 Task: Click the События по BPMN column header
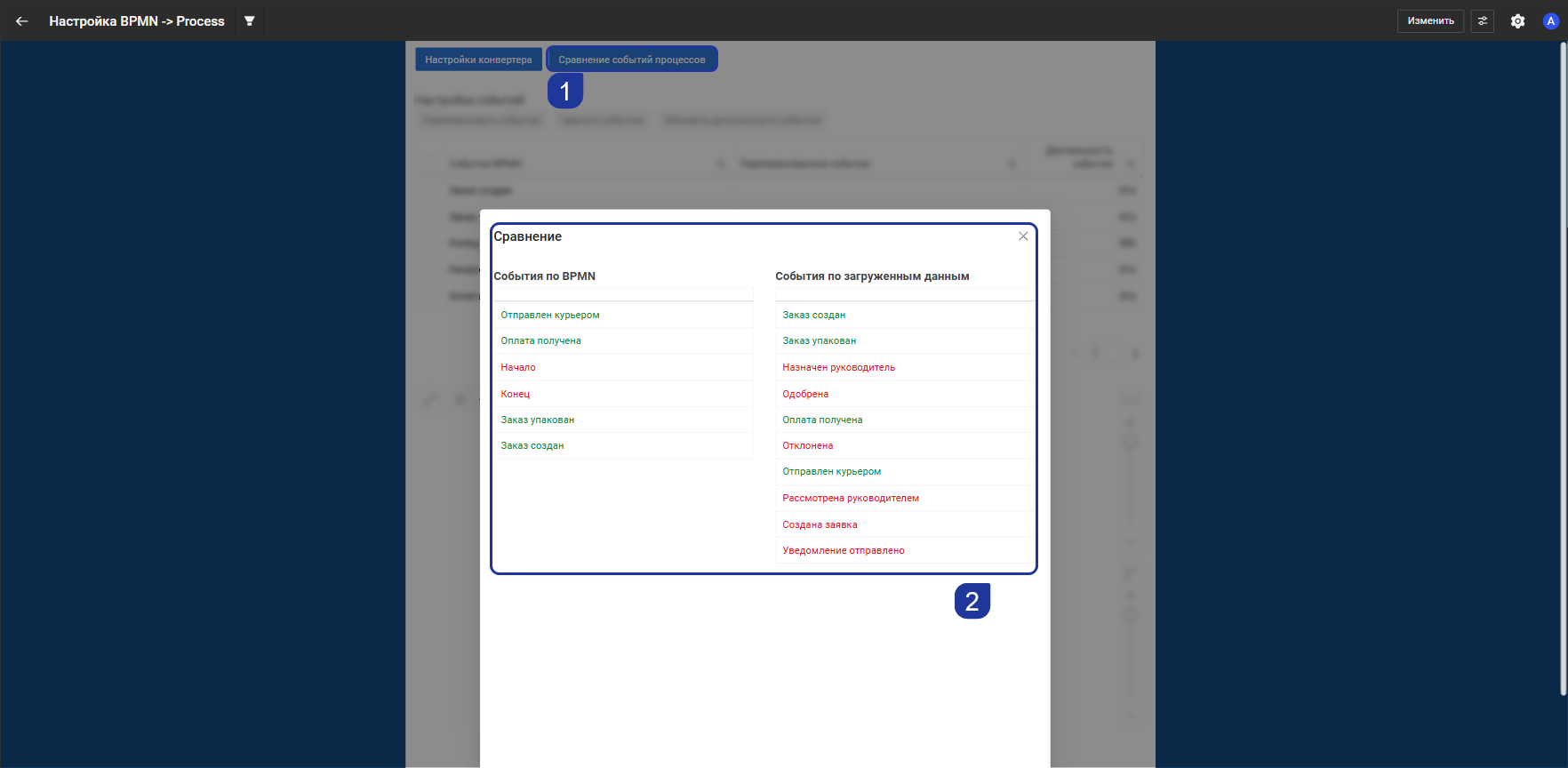coord(544,276)
